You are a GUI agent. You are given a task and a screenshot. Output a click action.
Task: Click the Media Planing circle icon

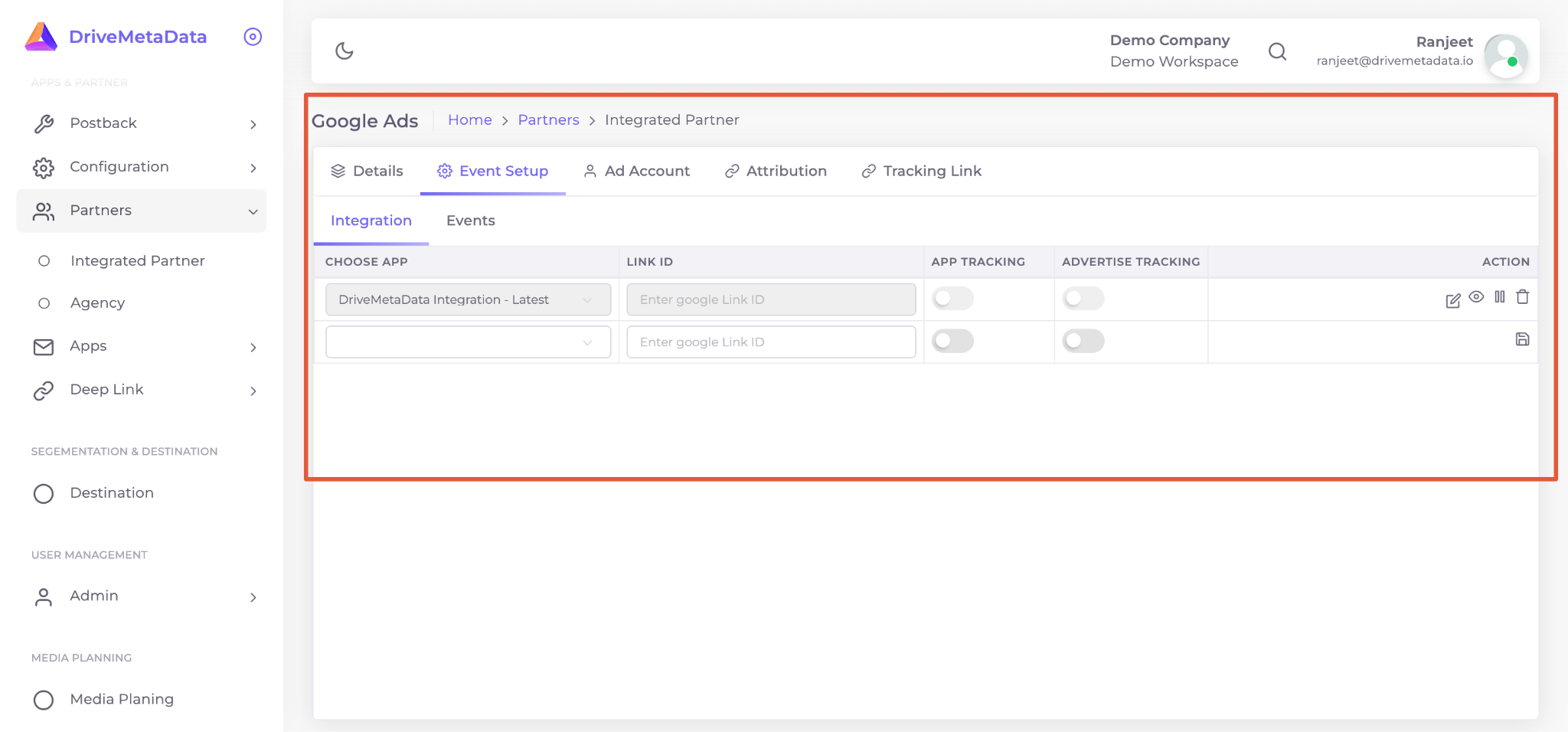click(x=44, y=700)
